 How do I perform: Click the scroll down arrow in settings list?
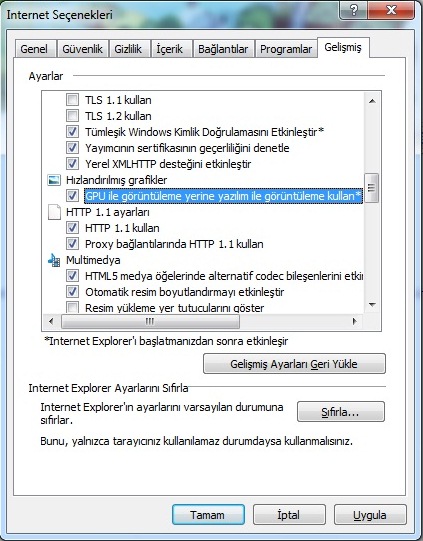pyautogui.click(x=372, y=304)
